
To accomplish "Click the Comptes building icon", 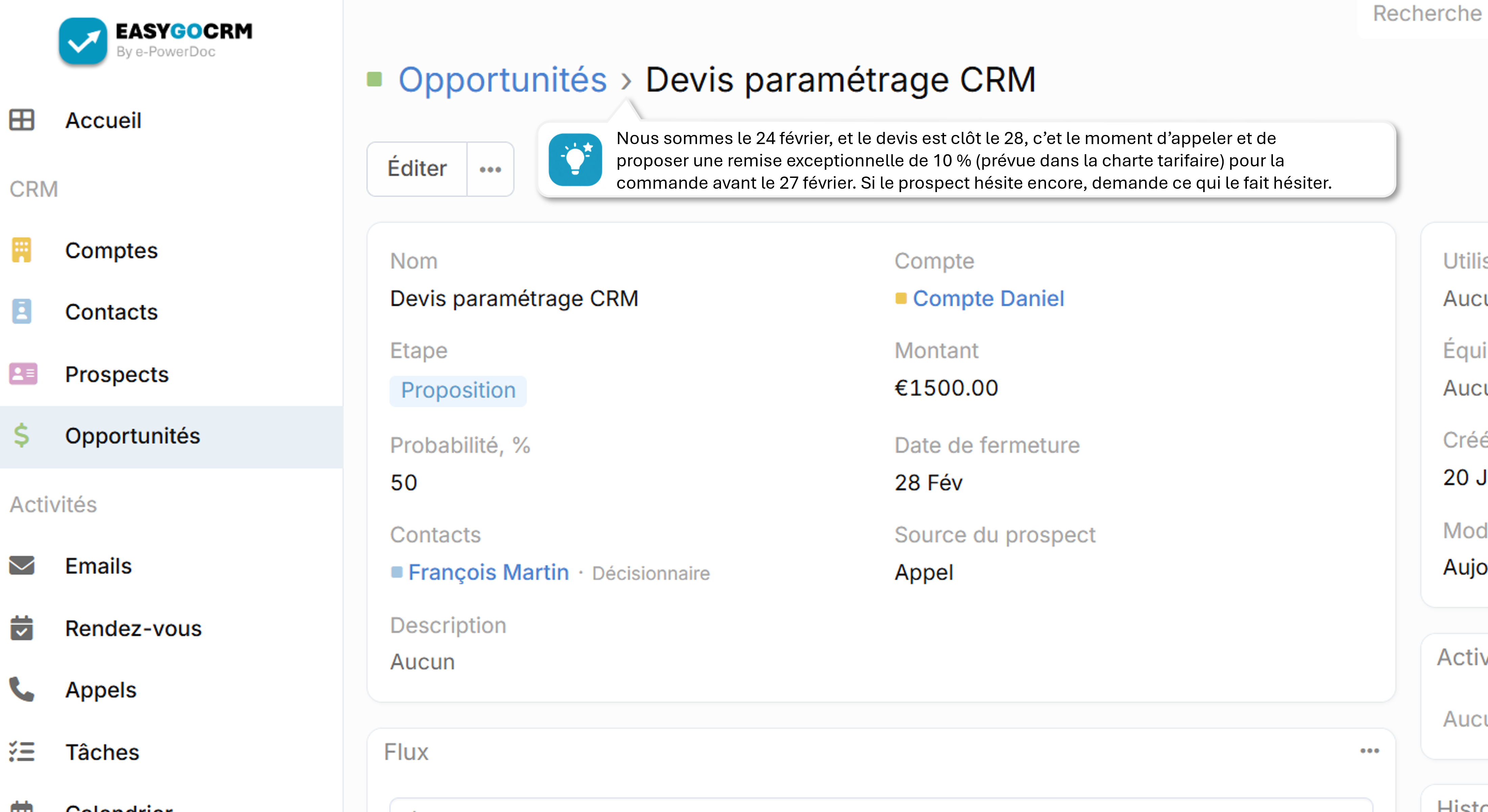I will 21,251.
